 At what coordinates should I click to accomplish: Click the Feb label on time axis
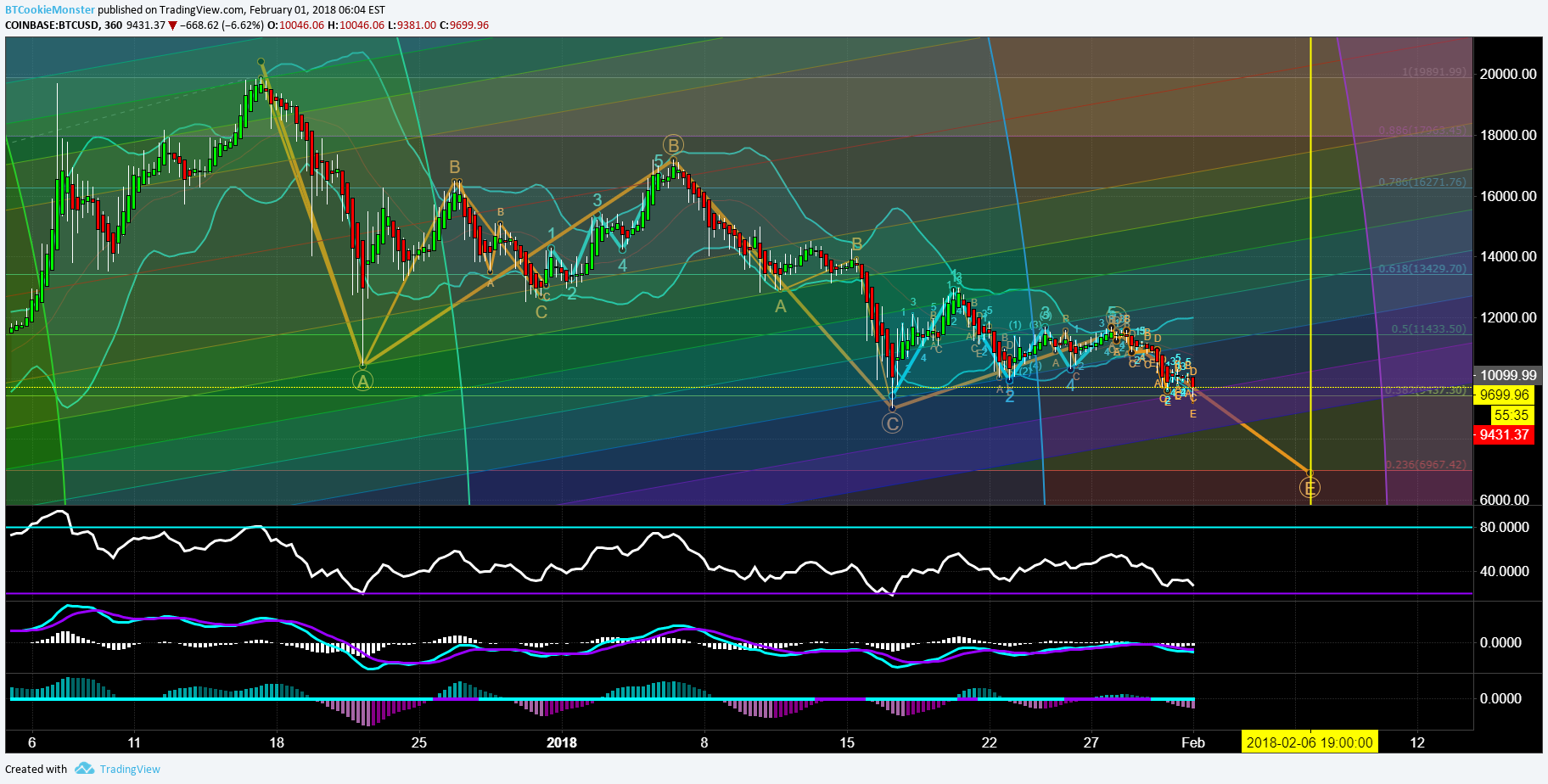(x=1193, y=742)
